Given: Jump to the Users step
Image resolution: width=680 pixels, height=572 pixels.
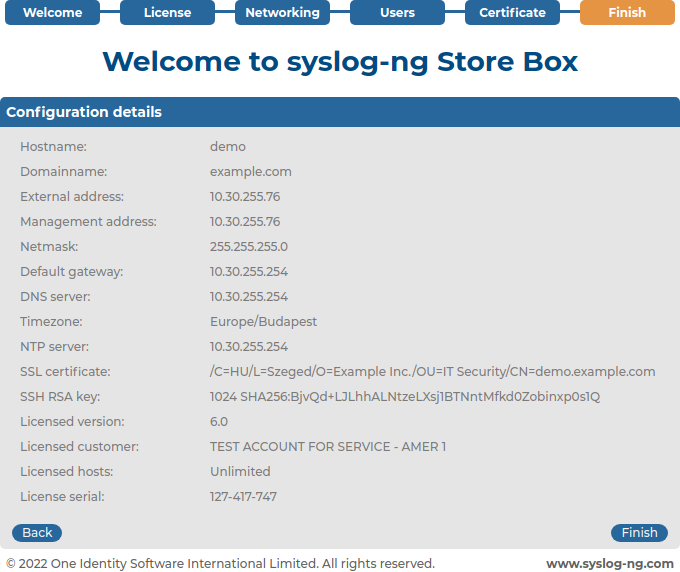Looking at the screenshot, I should [x=397, y=13].
